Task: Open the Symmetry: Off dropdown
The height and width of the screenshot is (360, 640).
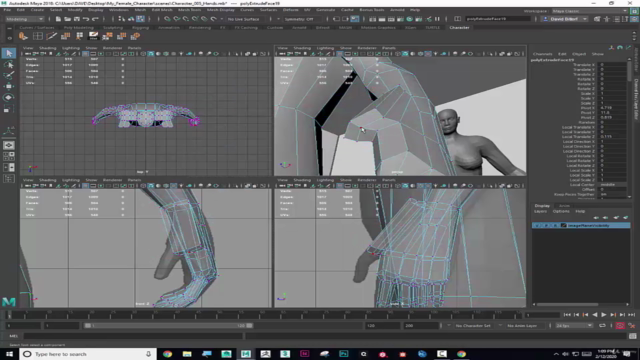Action: (300, 19)
